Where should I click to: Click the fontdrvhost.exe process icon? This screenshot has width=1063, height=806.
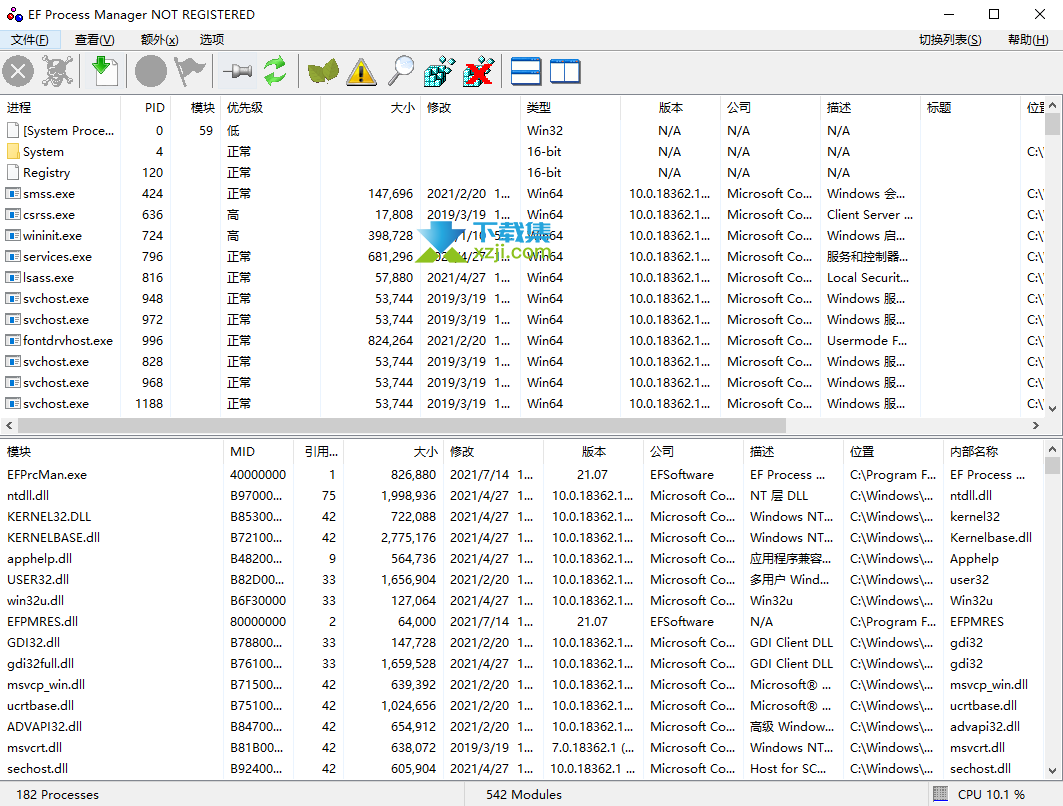point(13,341)
